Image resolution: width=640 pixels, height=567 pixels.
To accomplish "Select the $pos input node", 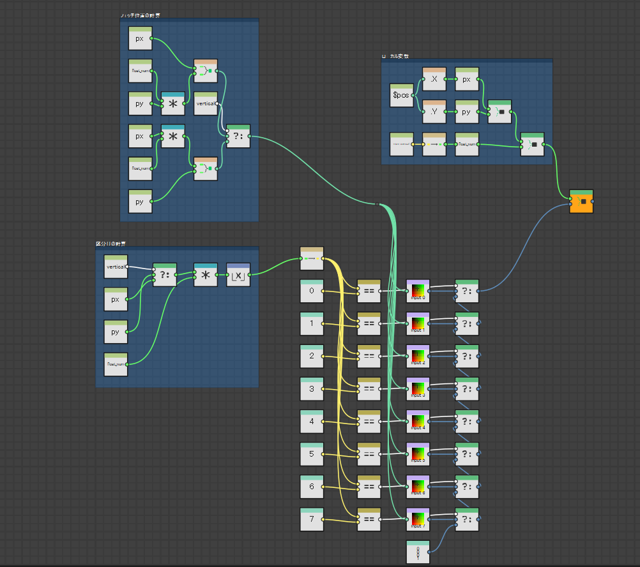I will tap(401, 94).
